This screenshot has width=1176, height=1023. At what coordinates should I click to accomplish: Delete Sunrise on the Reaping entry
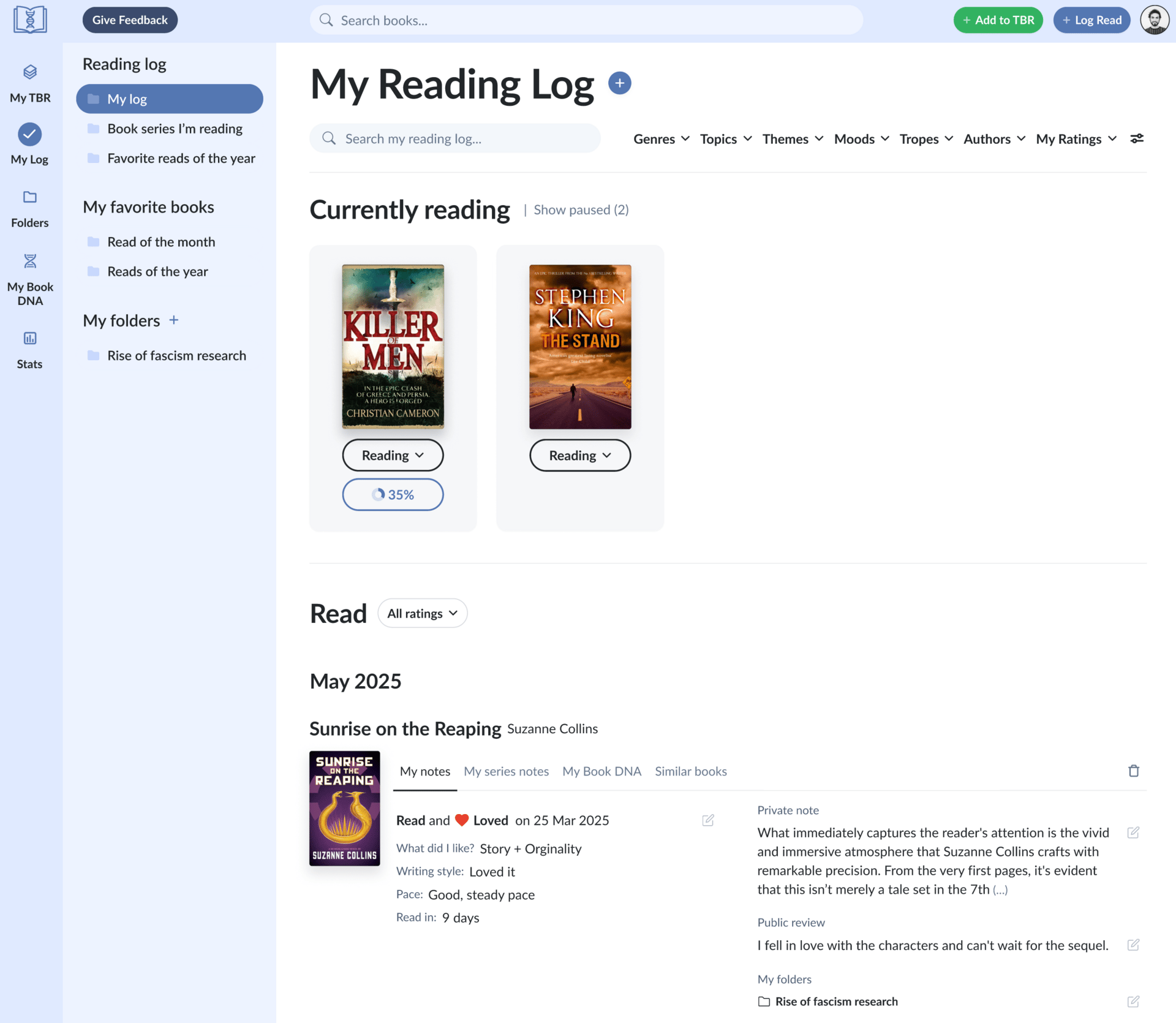[x=1134, y=771]
